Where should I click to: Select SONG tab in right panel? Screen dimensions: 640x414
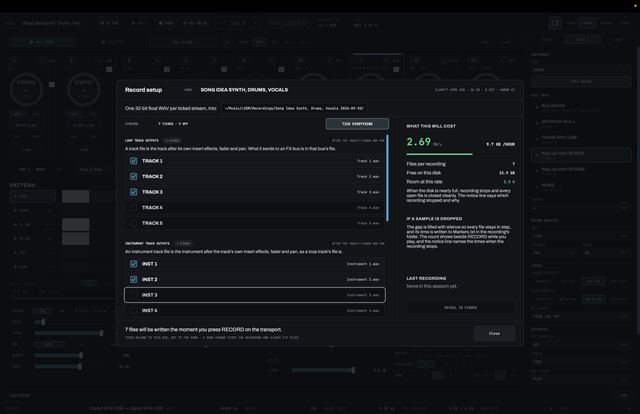[618, 40]
